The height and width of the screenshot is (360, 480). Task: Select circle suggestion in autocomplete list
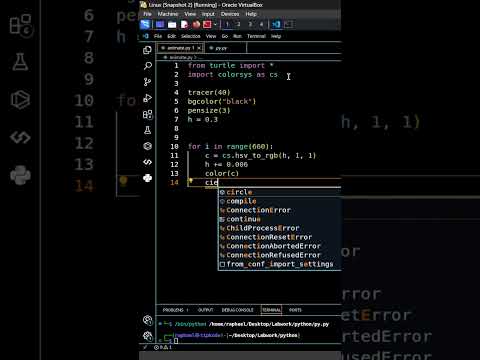click(x=280, y=192)
